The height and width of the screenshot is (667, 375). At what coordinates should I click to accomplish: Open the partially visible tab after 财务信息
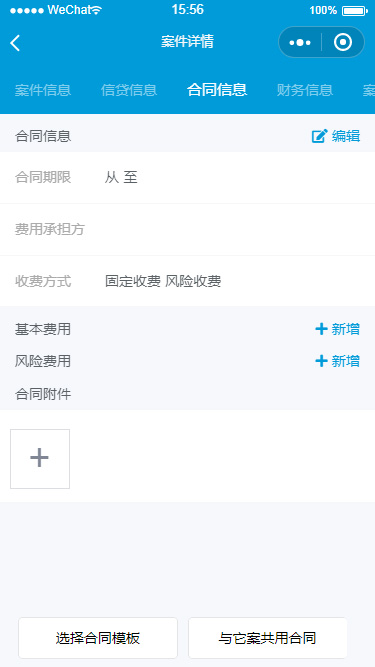click(369, 90)
